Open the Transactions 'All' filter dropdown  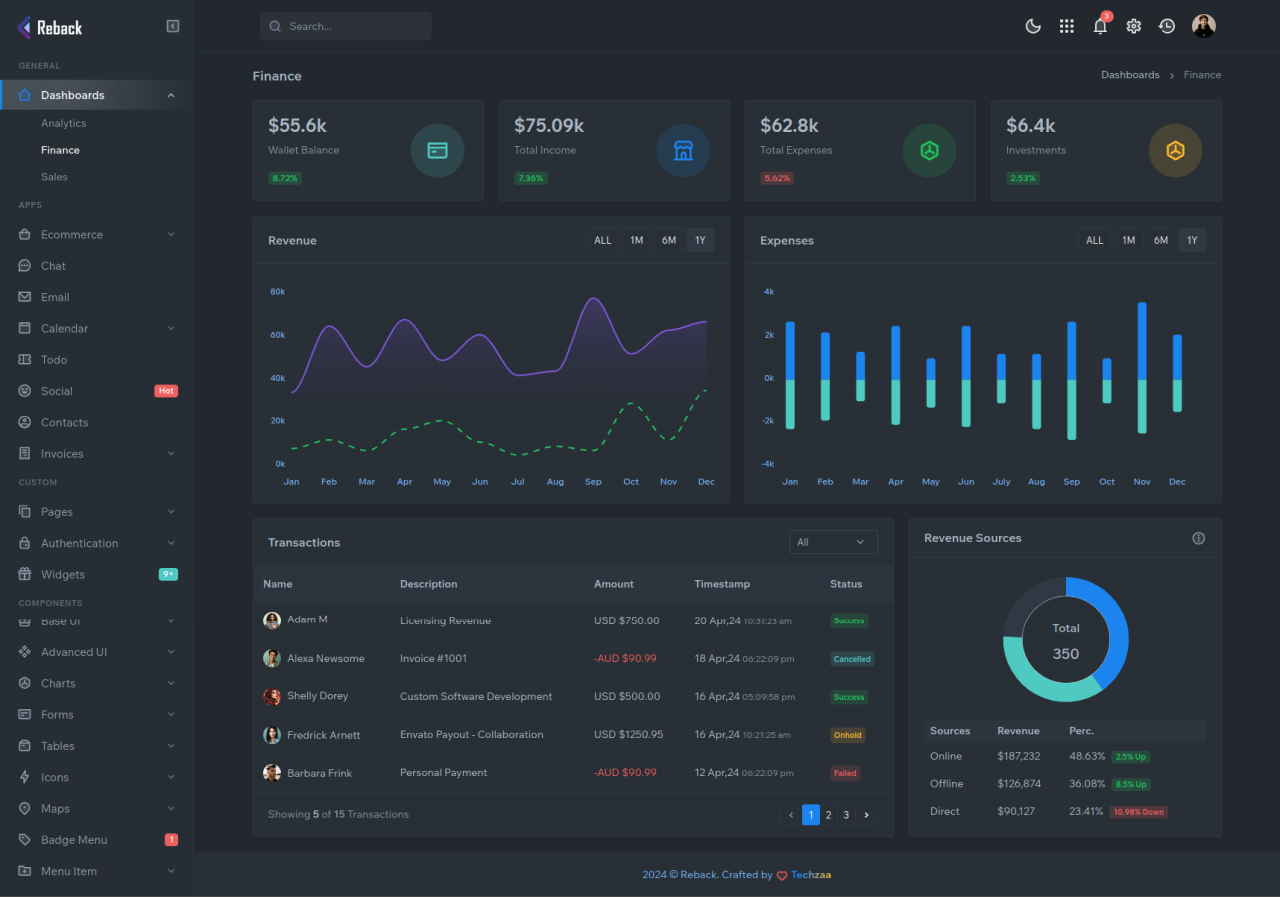833,542
